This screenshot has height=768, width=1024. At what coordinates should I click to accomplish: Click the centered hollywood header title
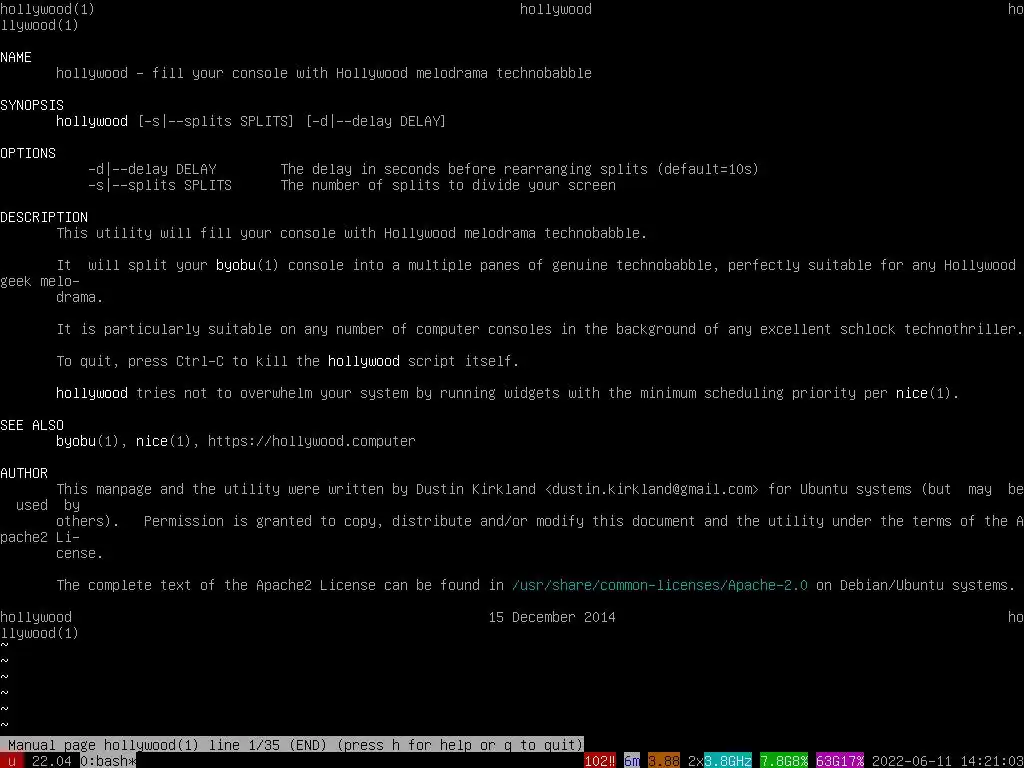[x=556, y=9]
